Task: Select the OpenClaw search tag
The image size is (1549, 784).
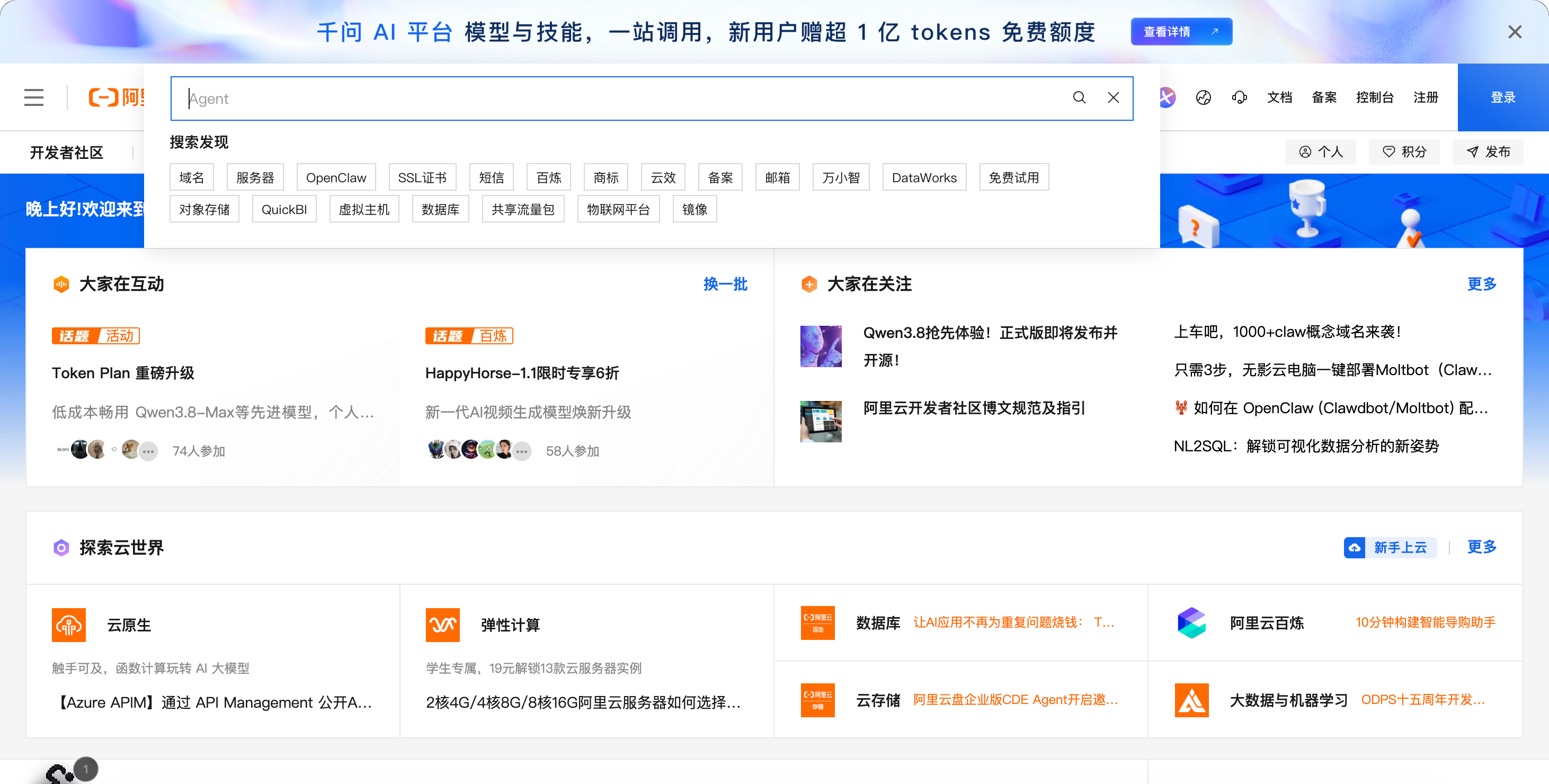Action: pos(336,177)
